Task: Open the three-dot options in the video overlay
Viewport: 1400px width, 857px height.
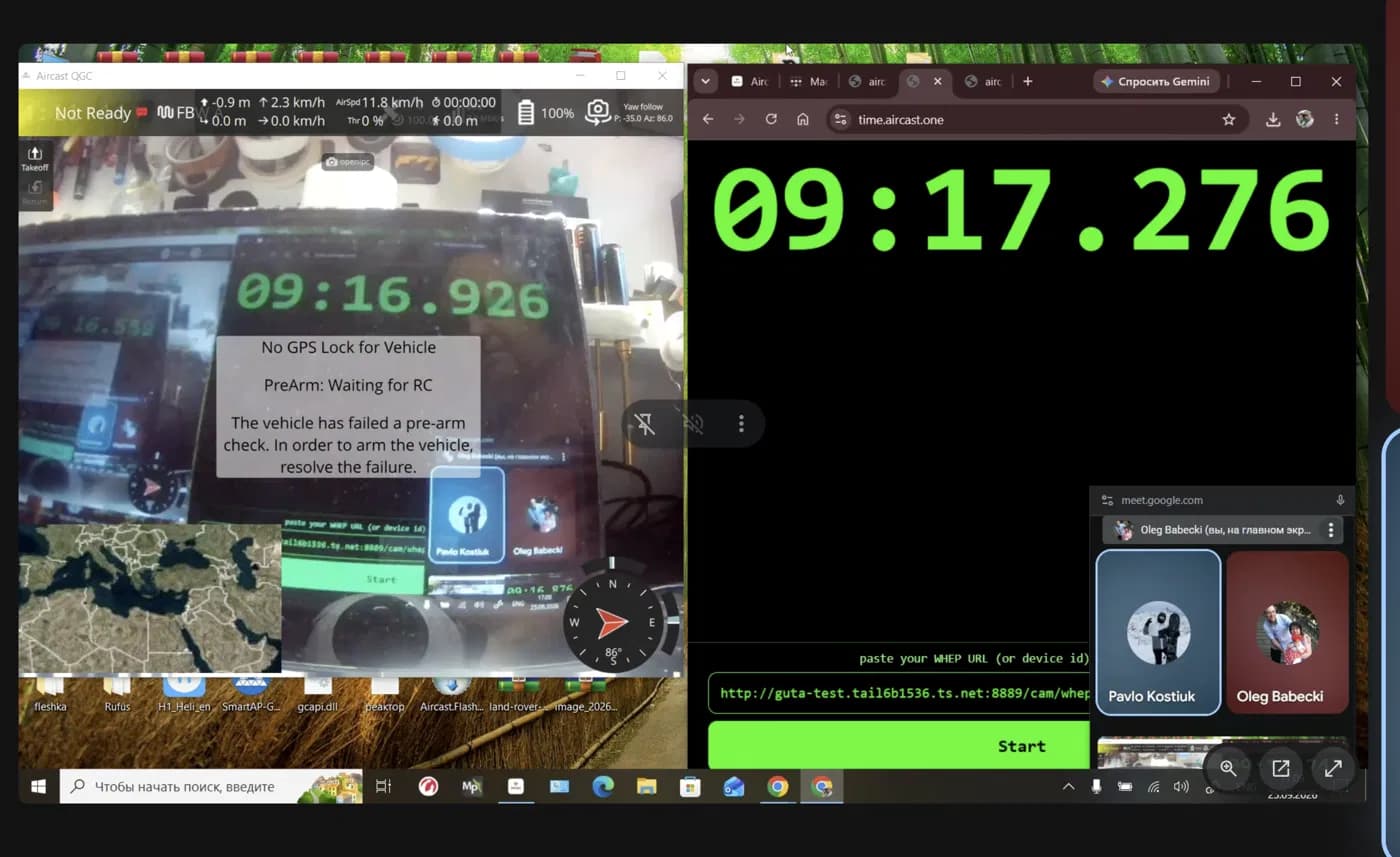Action: (741, 424)
